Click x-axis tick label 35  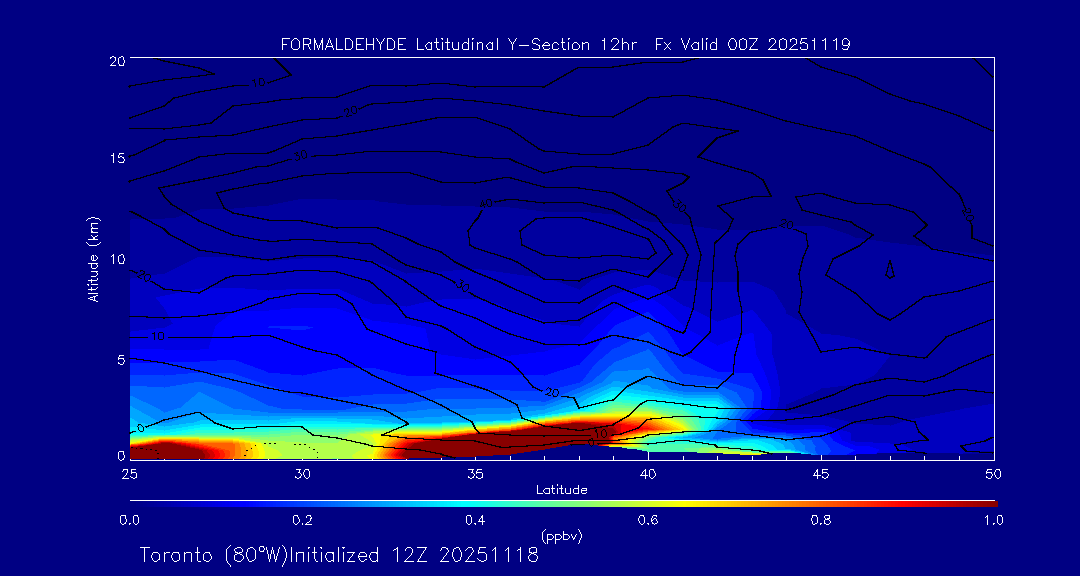475,474
